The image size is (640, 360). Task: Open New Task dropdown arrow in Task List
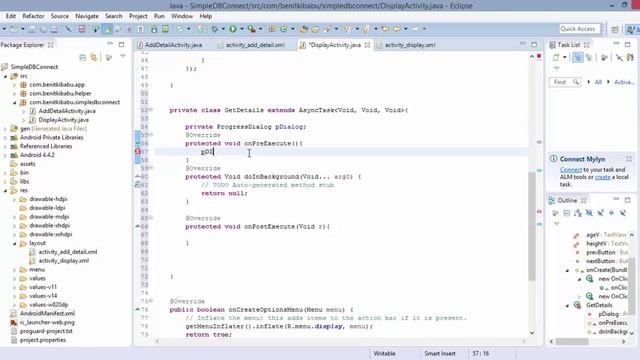coord(564,58)
